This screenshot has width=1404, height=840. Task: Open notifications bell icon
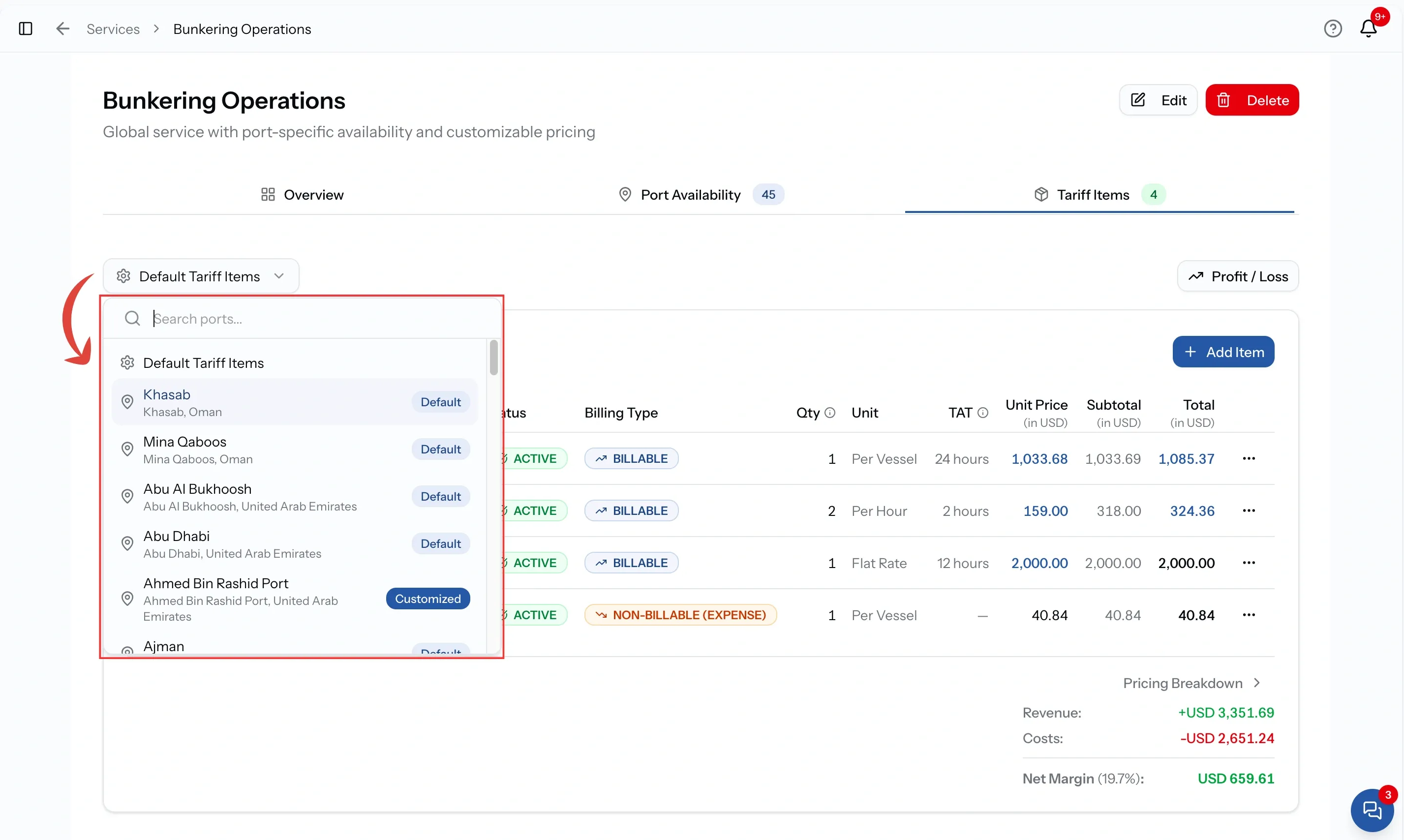(1368, 29)
